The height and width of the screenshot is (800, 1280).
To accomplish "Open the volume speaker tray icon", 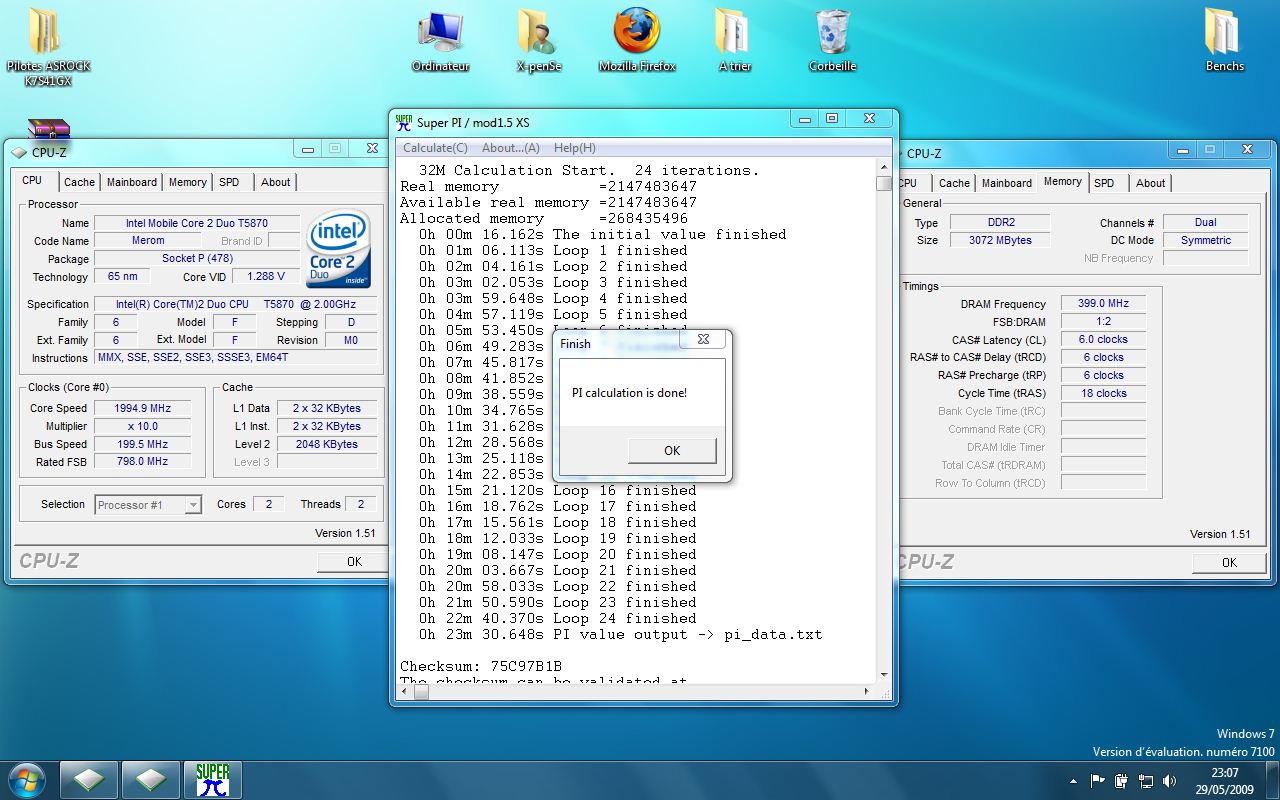I will 1168,780.
